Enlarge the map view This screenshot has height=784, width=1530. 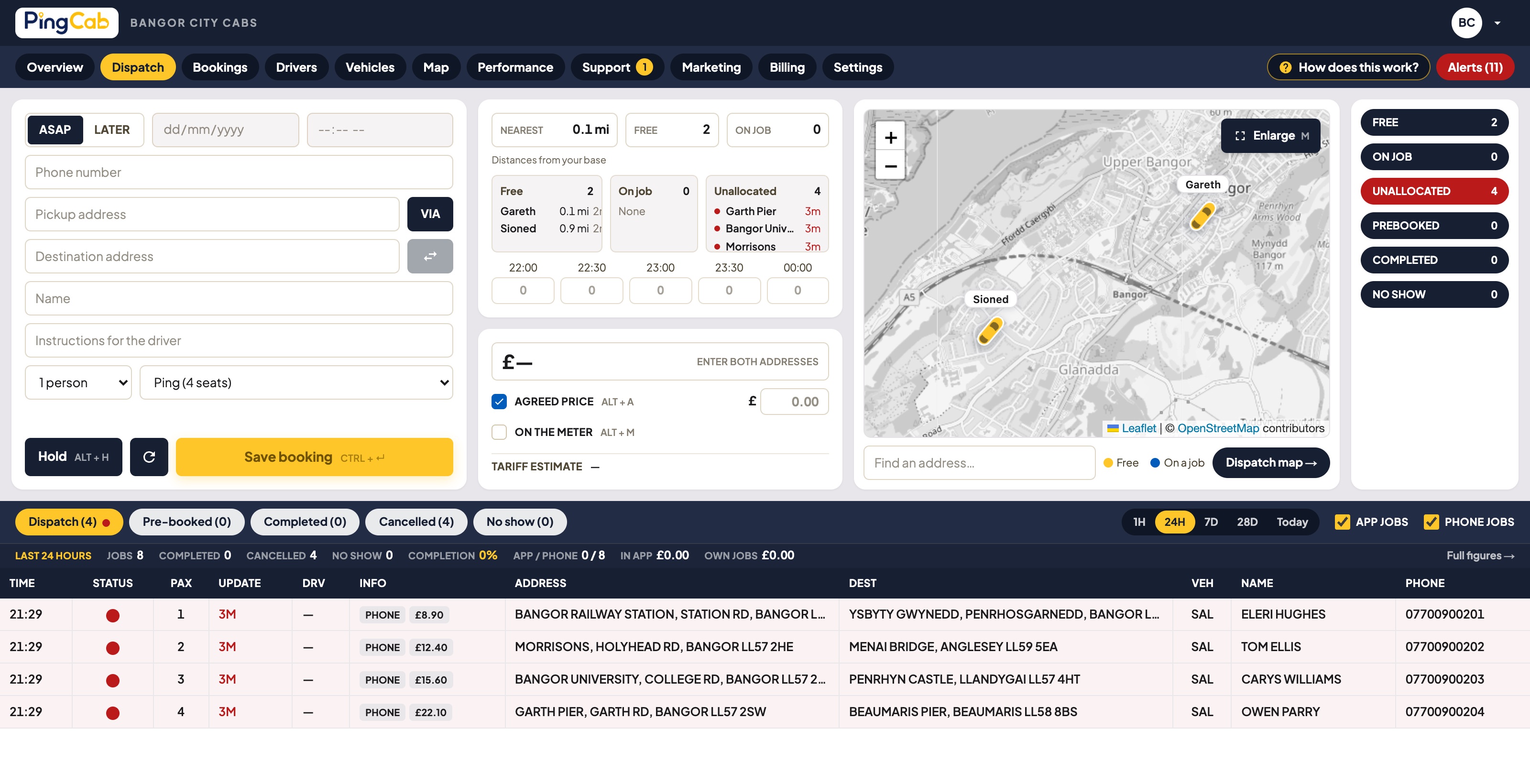click(1270, 135)
